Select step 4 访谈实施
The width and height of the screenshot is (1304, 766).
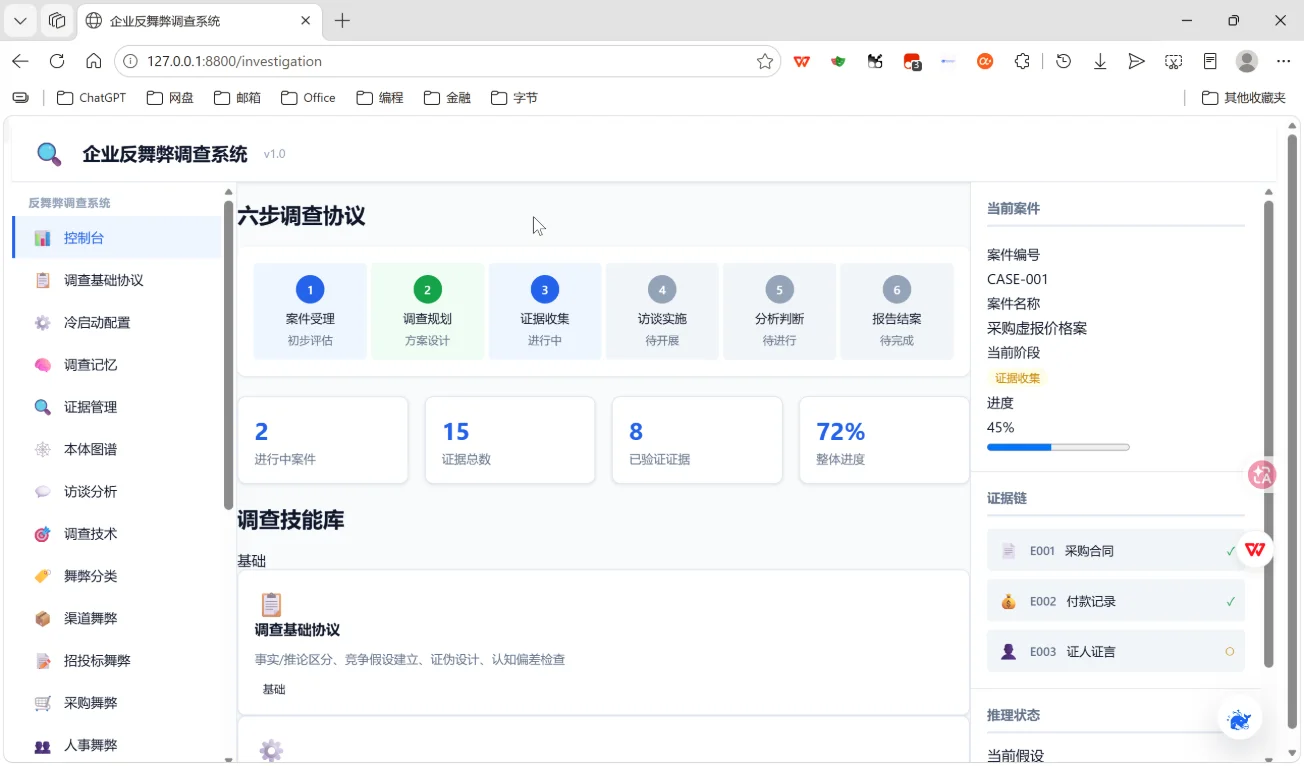tap(662, 311)
